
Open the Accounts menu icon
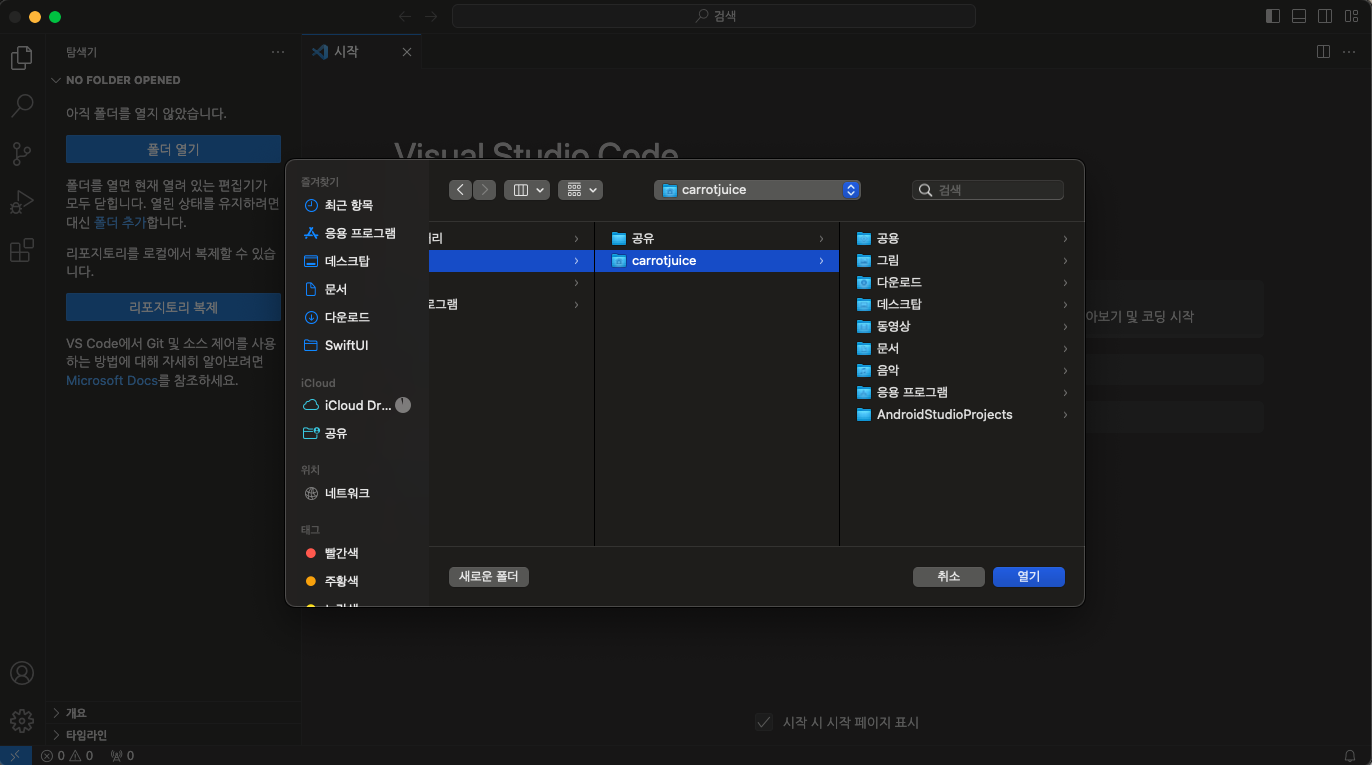coord(21,673)
